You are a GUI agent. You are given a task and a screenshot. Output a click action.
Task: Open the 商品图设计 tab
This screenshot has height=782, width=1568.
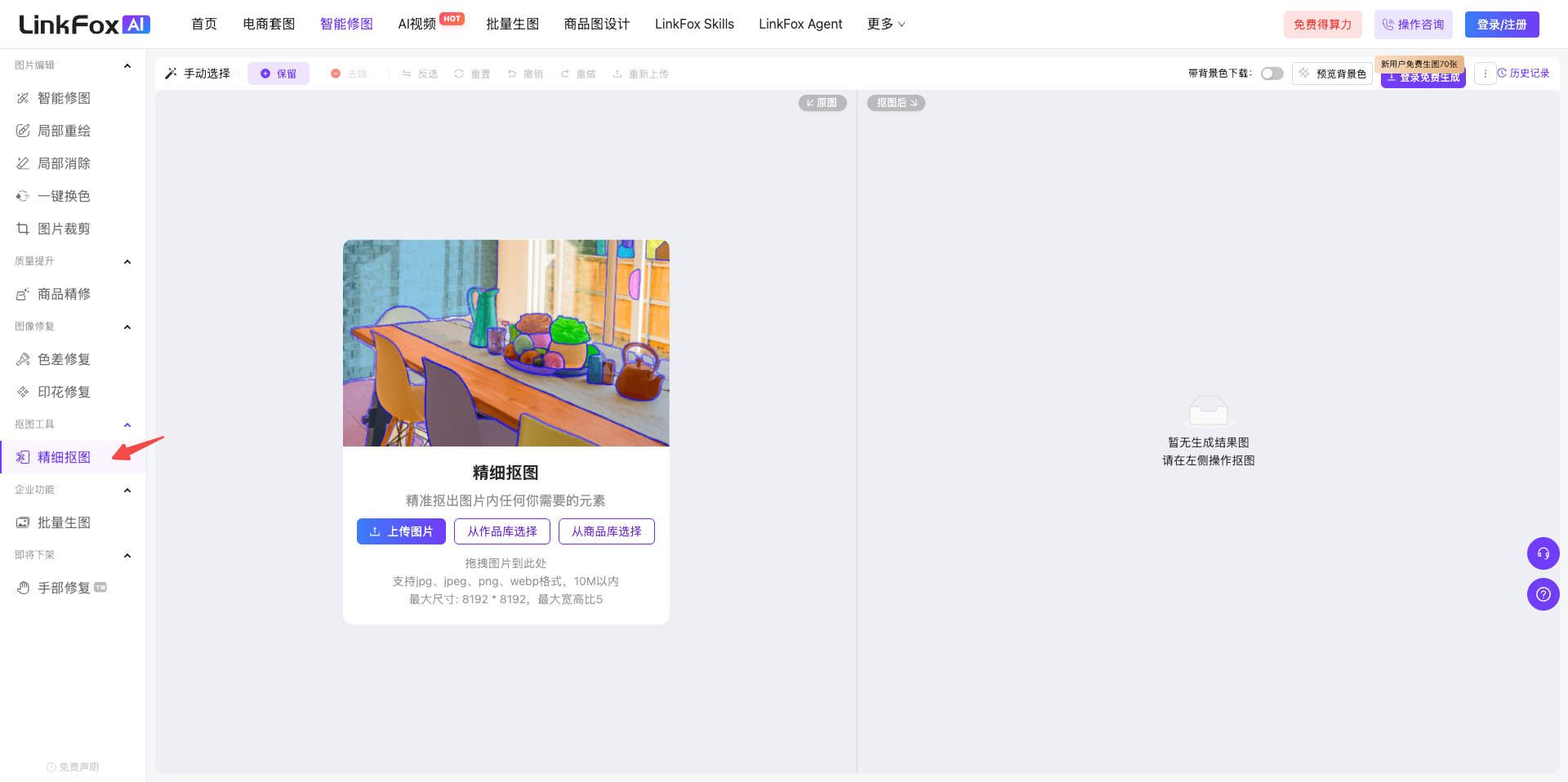[597, 24]
